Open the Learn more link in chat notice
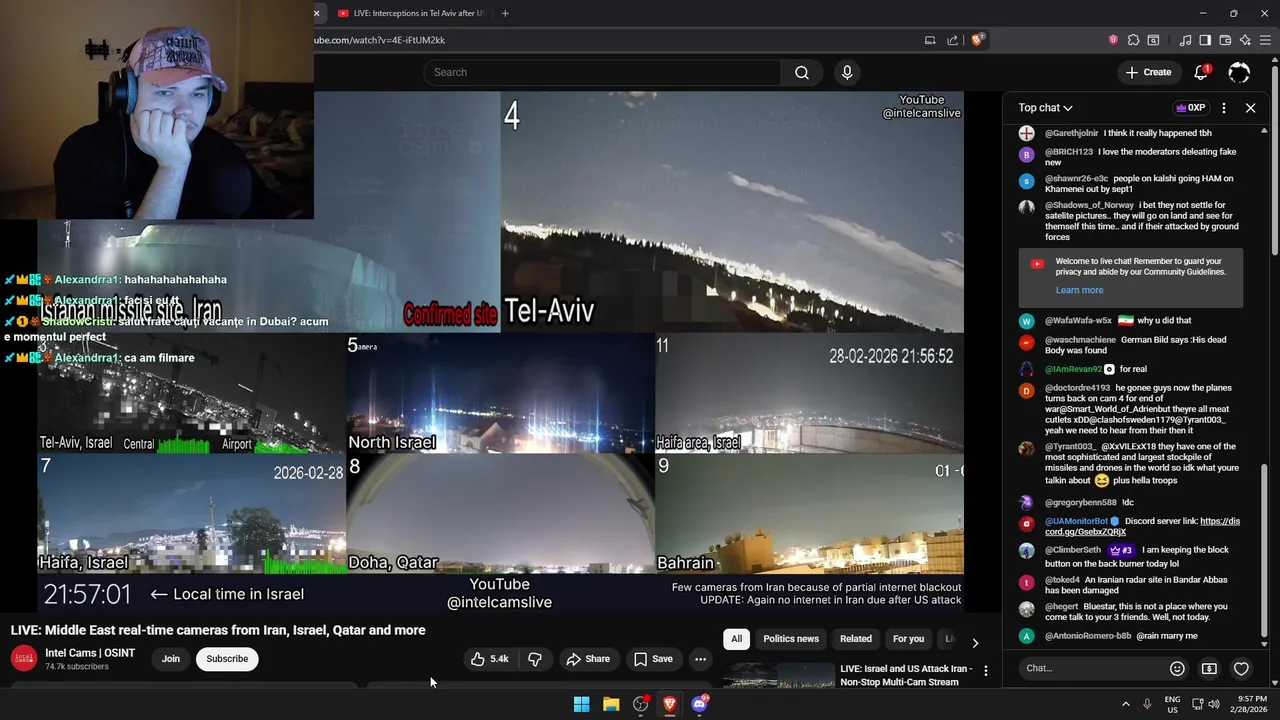This screenshot has width=1280, height=720. pos(1079,290)
